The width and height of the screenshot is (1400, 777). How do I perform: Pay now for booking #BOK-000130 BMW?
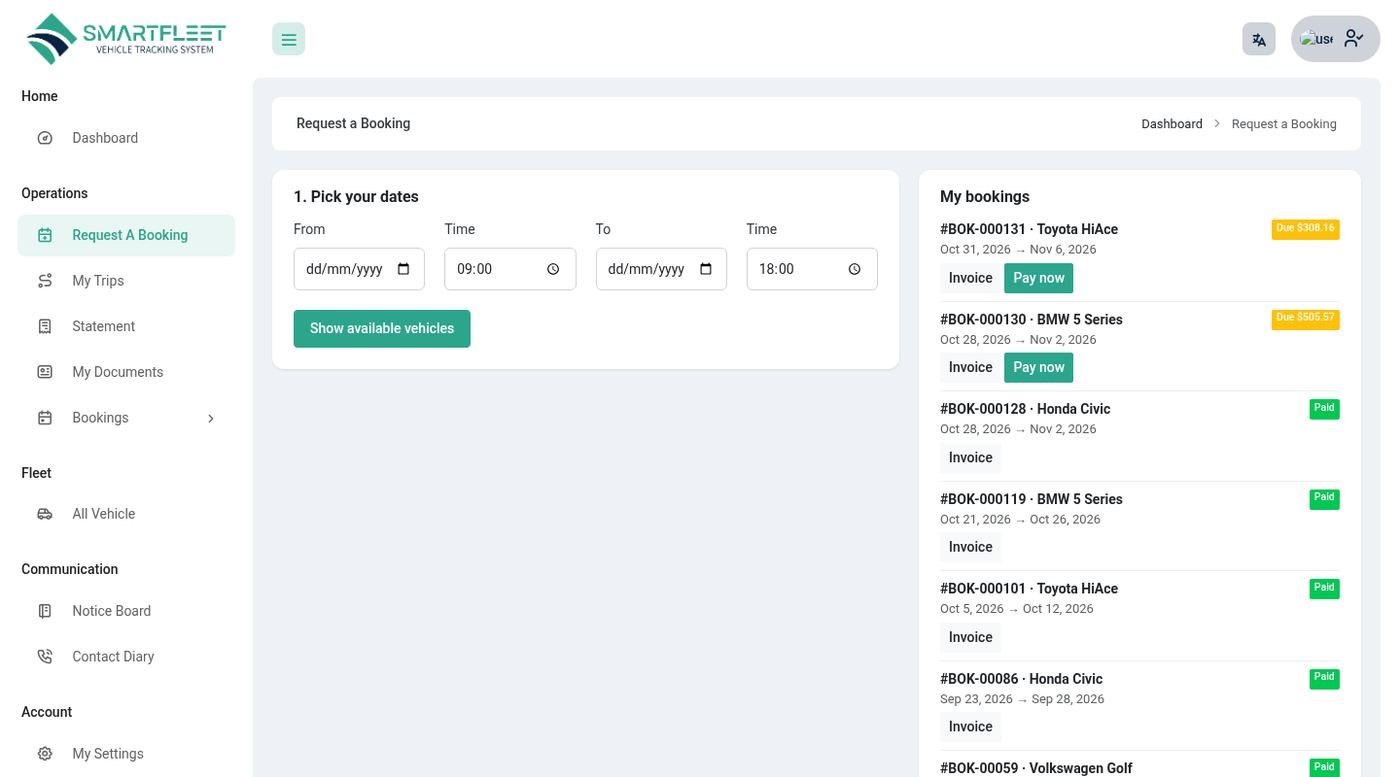pos(1038,367)
